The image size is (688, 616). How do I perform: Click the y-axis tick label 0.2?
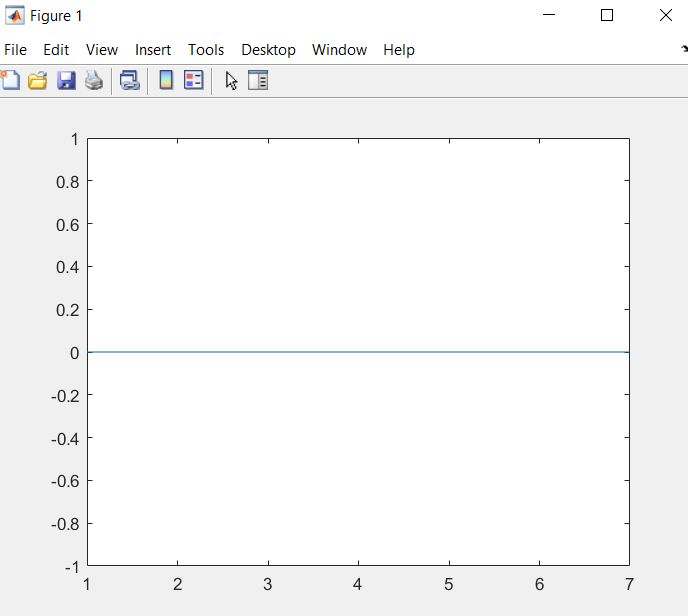68,310
